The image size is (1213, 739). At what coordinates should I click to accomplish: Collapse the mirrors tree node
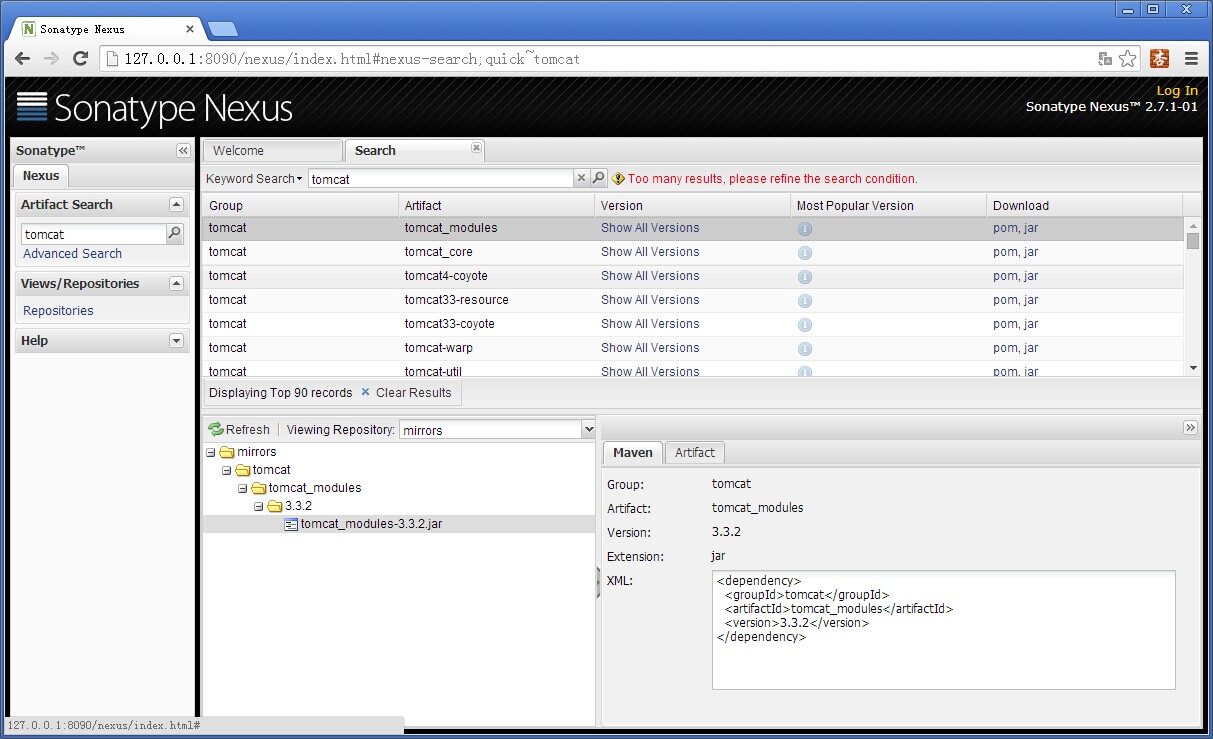(210, 452)
